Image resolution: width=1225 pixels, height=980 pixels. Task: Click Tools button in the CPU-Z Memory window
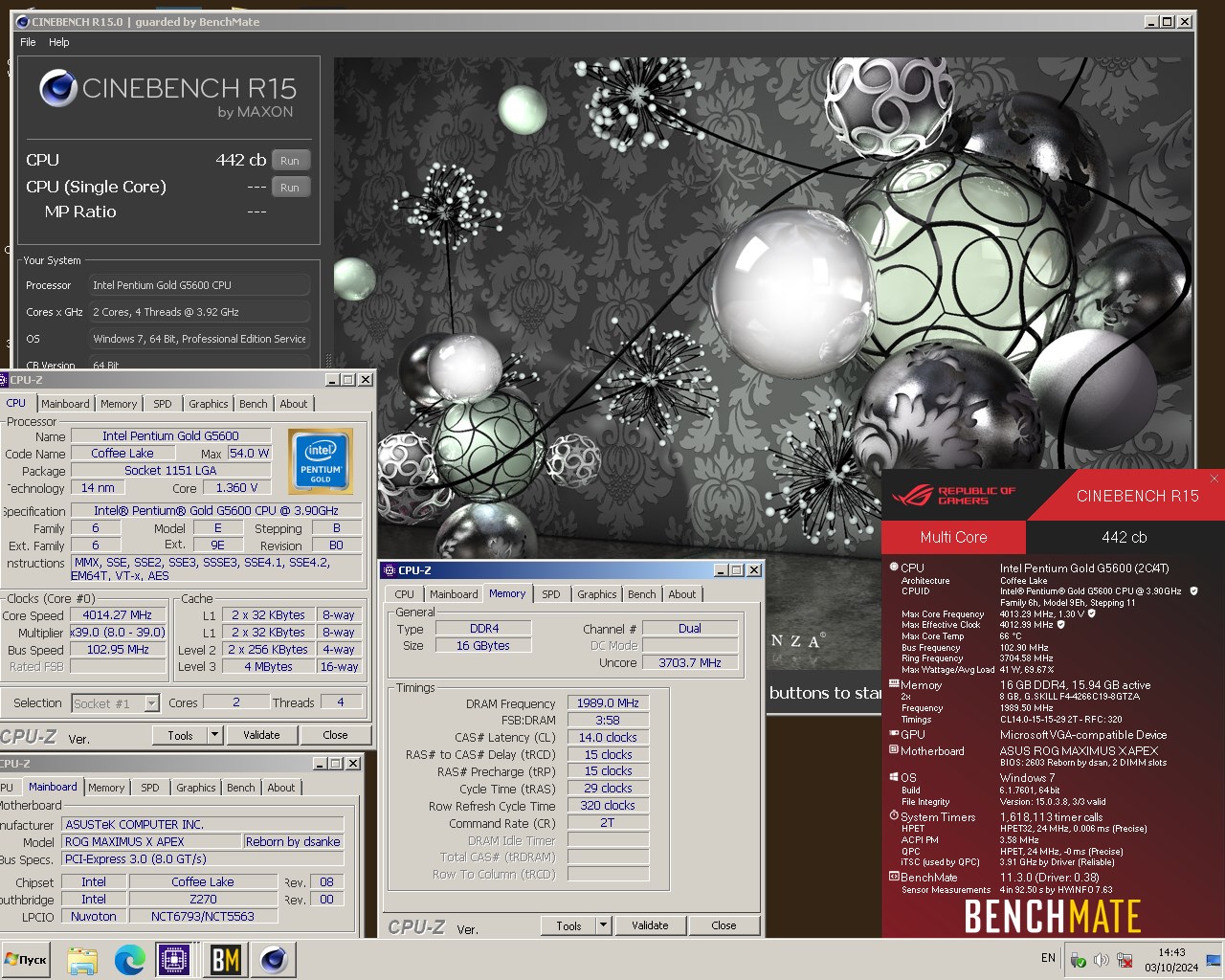(x=568, y=925)
